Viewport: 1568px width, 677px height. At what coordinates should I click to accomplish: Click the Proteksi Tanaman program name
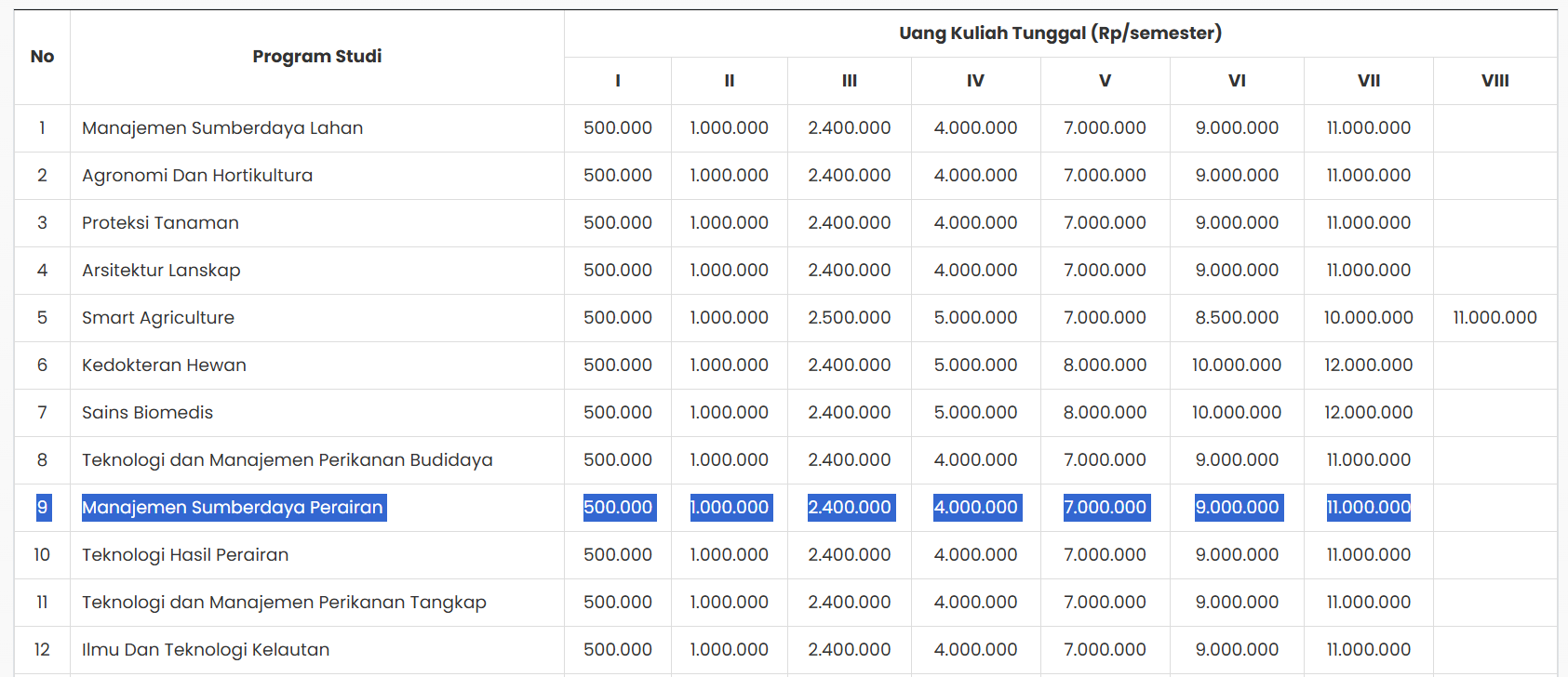[160, 223]
